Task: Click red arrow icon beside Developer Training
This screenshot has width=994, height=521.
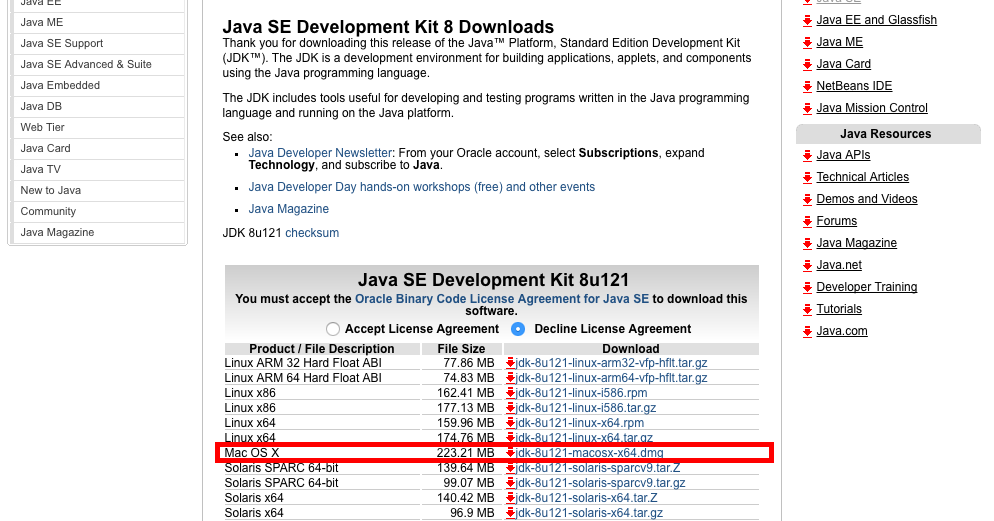Action: pyautogui.click(x=807, y=288)
